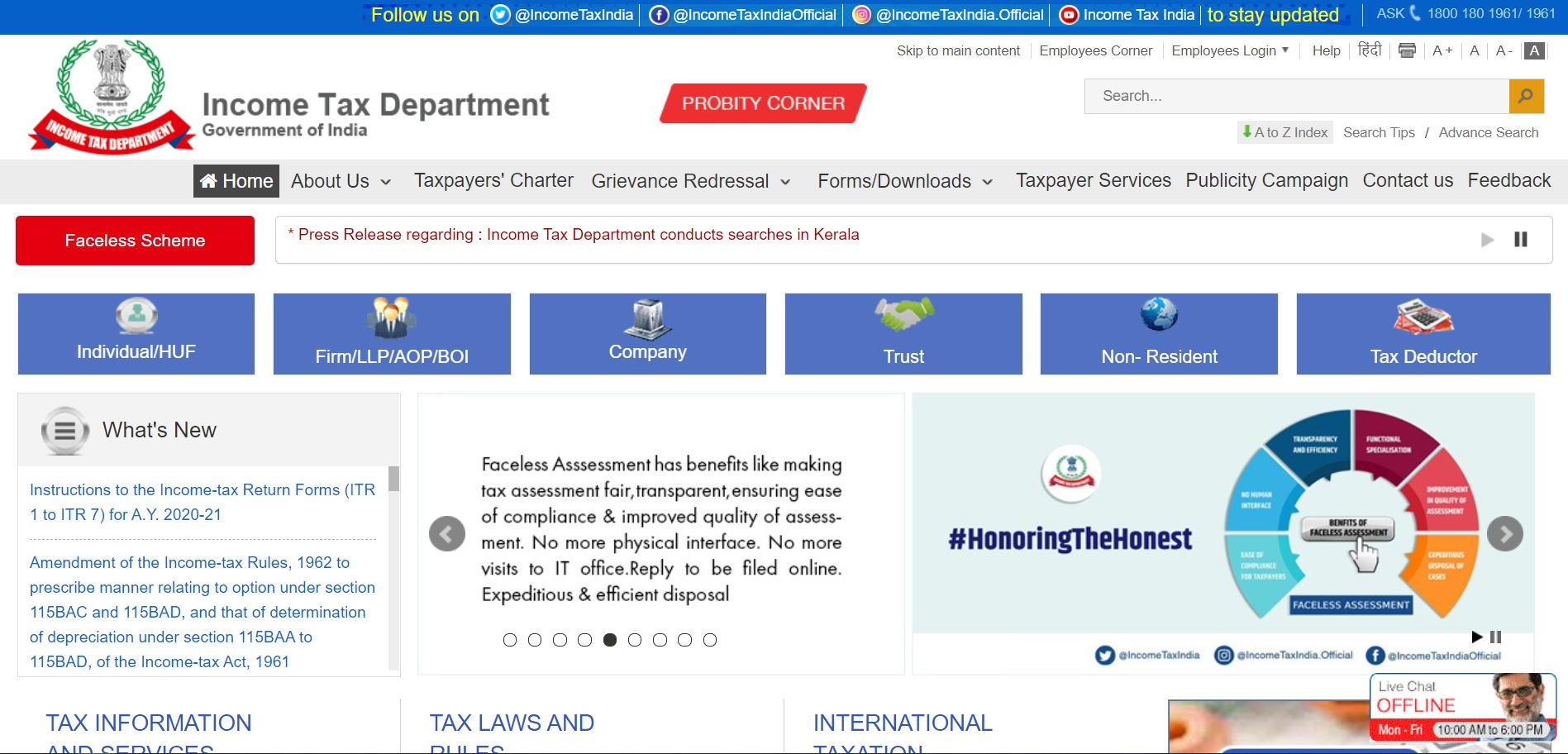Viewport: 1568px width, 754px height.
Task: Select the first carousel slide dot
Action: (510, 640)
